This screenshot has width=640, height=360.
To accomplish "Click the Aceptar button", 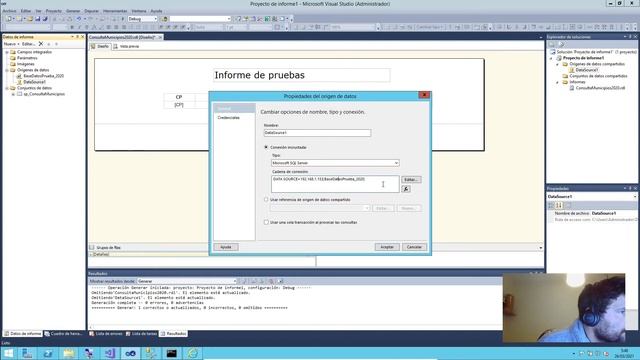I will tap(387, 247).
